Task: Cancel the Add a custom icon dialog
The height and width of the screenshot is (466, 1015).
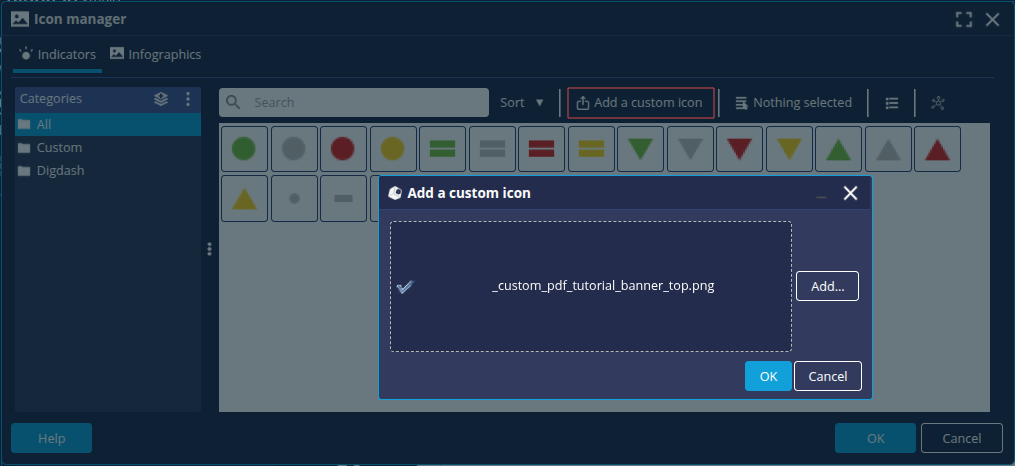Action: (x=827, y=376)
